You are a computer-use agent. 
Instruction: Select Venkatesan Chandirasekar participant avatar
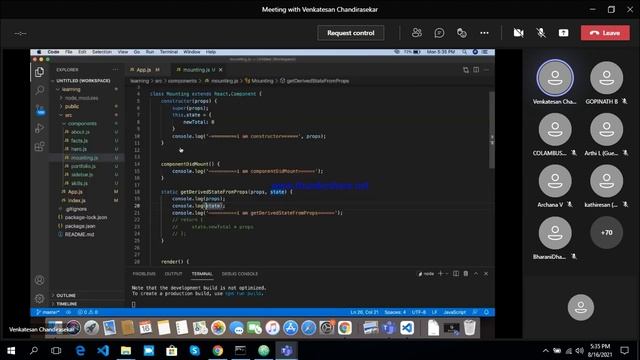click(555, 78)
